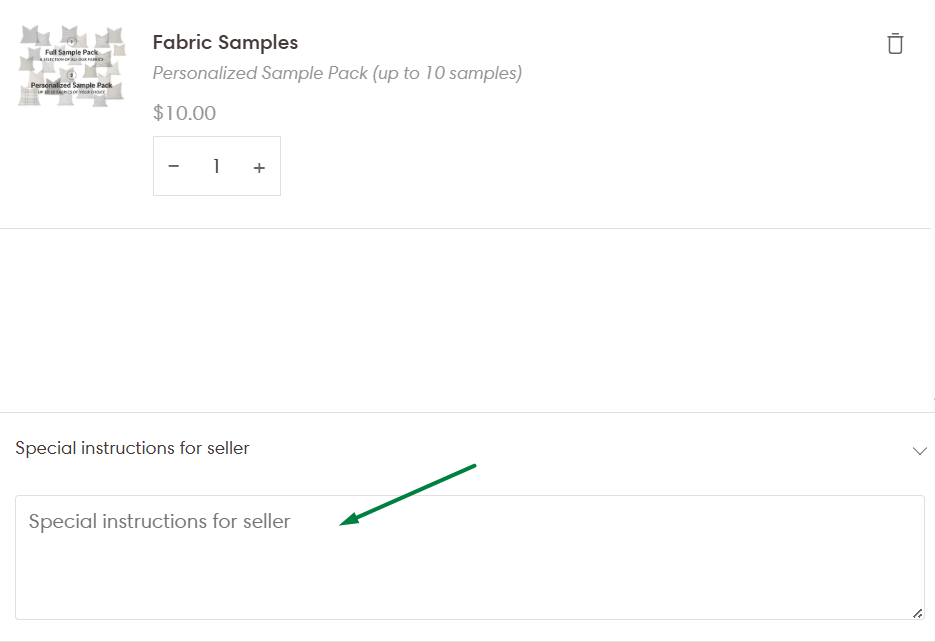Image resolution: width=935 pixels, height=642 pixels.
Task: Remove Fabric Samples with the trash icon
Action: pyautogui.click(x=895, y=43)
